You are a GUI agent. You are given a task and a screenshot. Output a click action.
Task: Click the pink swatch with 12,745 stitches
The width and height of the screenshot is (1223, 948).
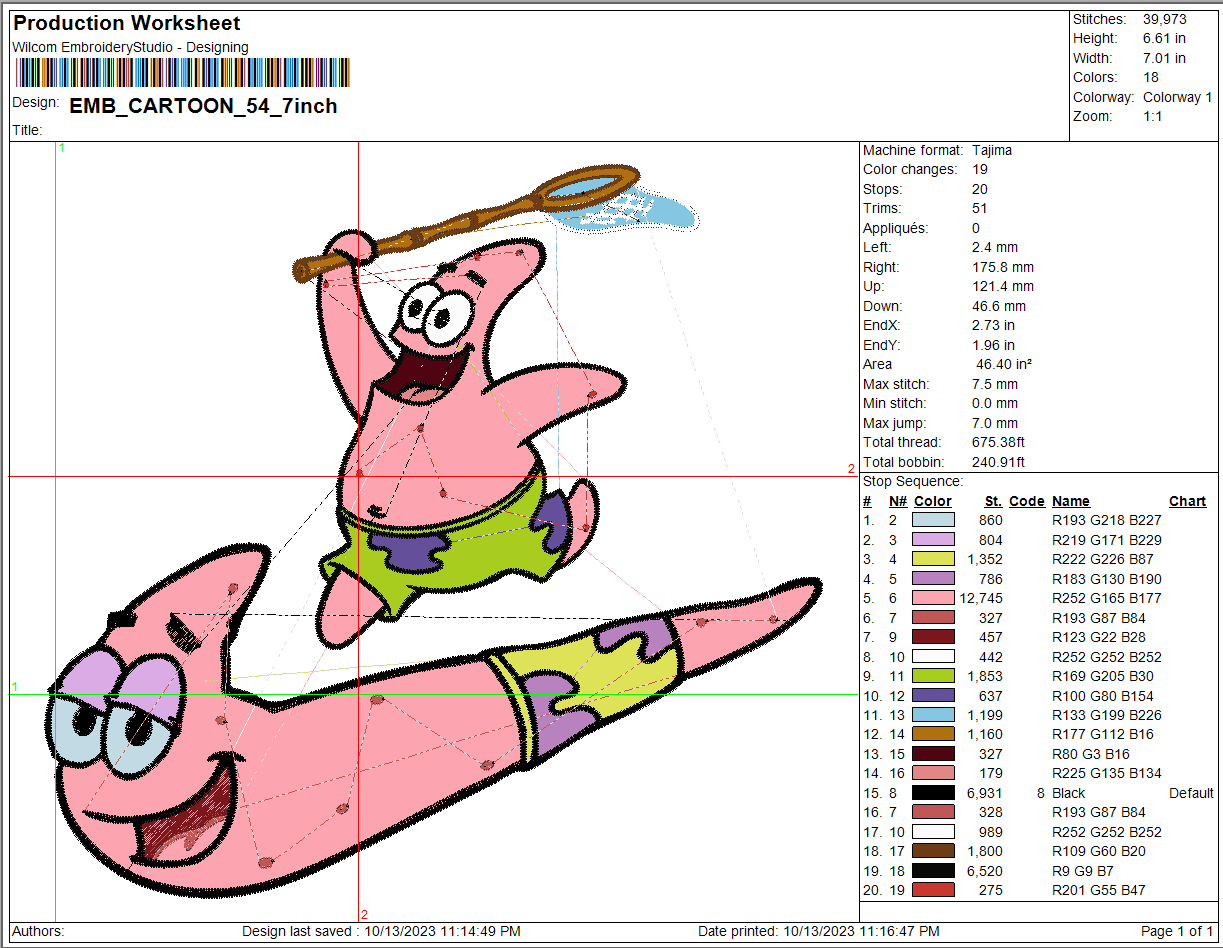[x=933, y=598]
